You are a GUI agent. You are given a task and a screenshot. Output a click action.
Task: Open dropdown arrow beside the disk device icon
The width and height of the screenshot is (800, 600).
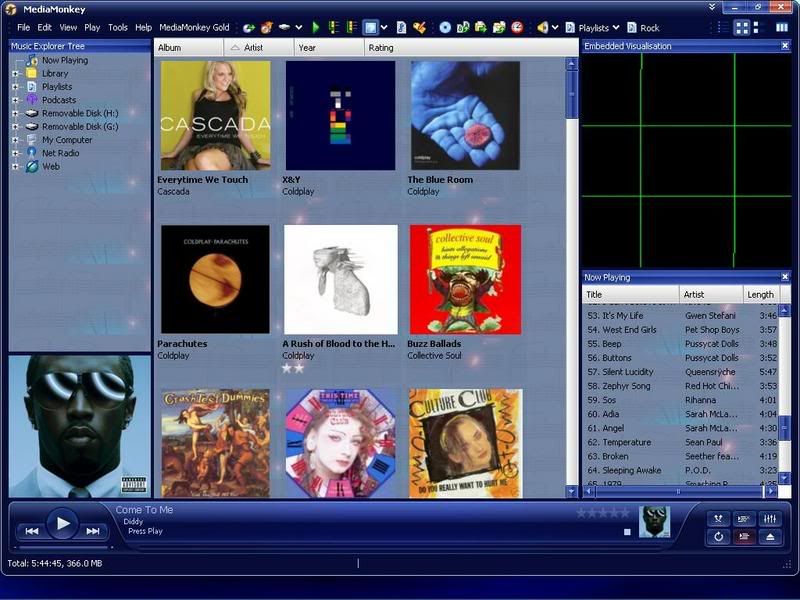click(298, 28)
